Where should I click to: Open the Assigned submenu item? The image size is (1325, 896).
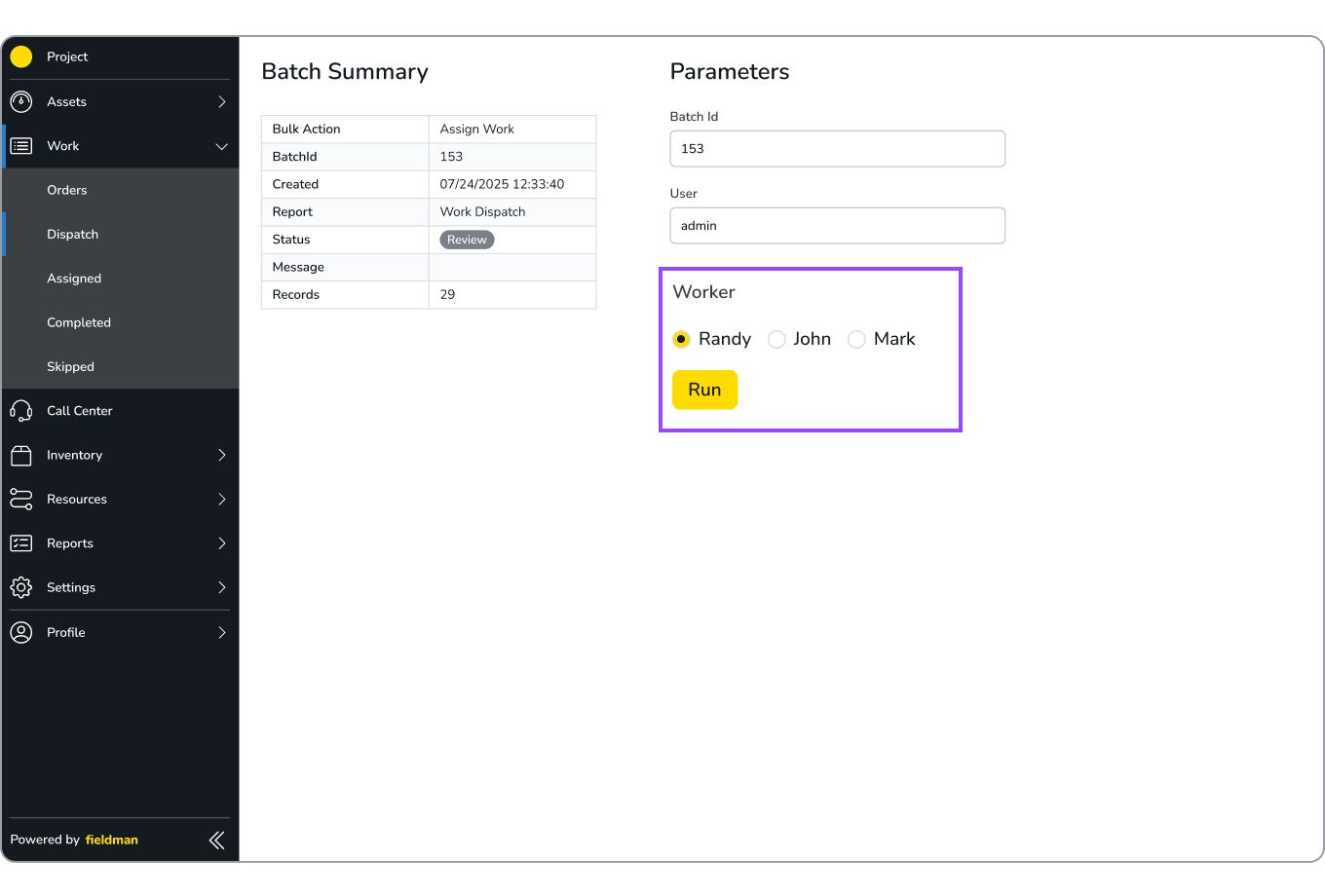pos(121,279)
